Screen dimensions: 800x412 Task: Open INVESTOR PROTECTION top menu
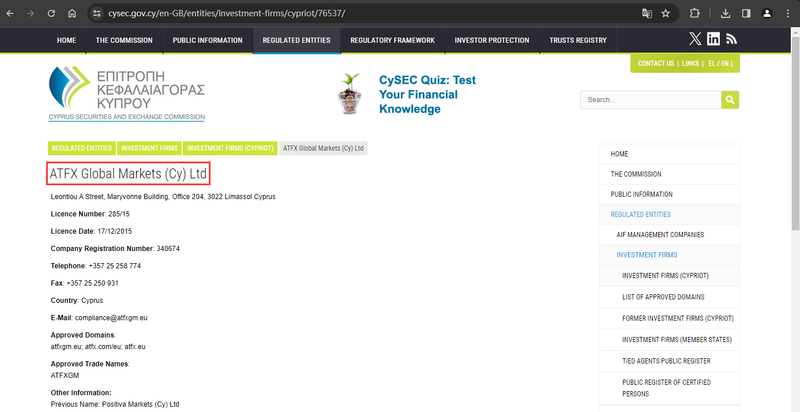492,40
